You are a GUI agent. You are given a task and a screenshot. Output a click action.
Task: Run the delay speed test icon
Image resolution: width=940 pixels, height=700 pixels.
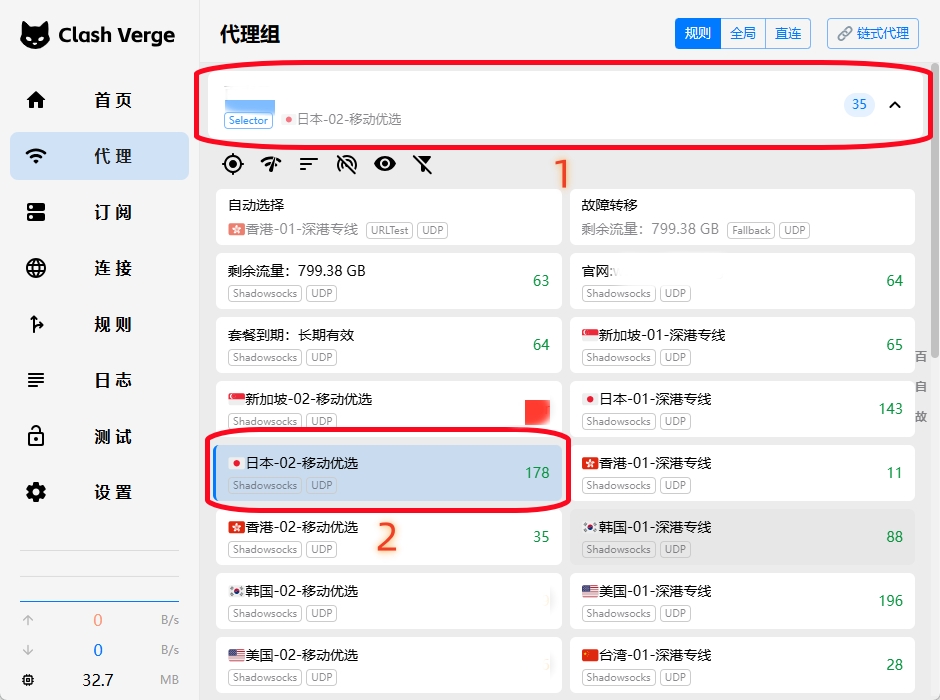(270, 164)
